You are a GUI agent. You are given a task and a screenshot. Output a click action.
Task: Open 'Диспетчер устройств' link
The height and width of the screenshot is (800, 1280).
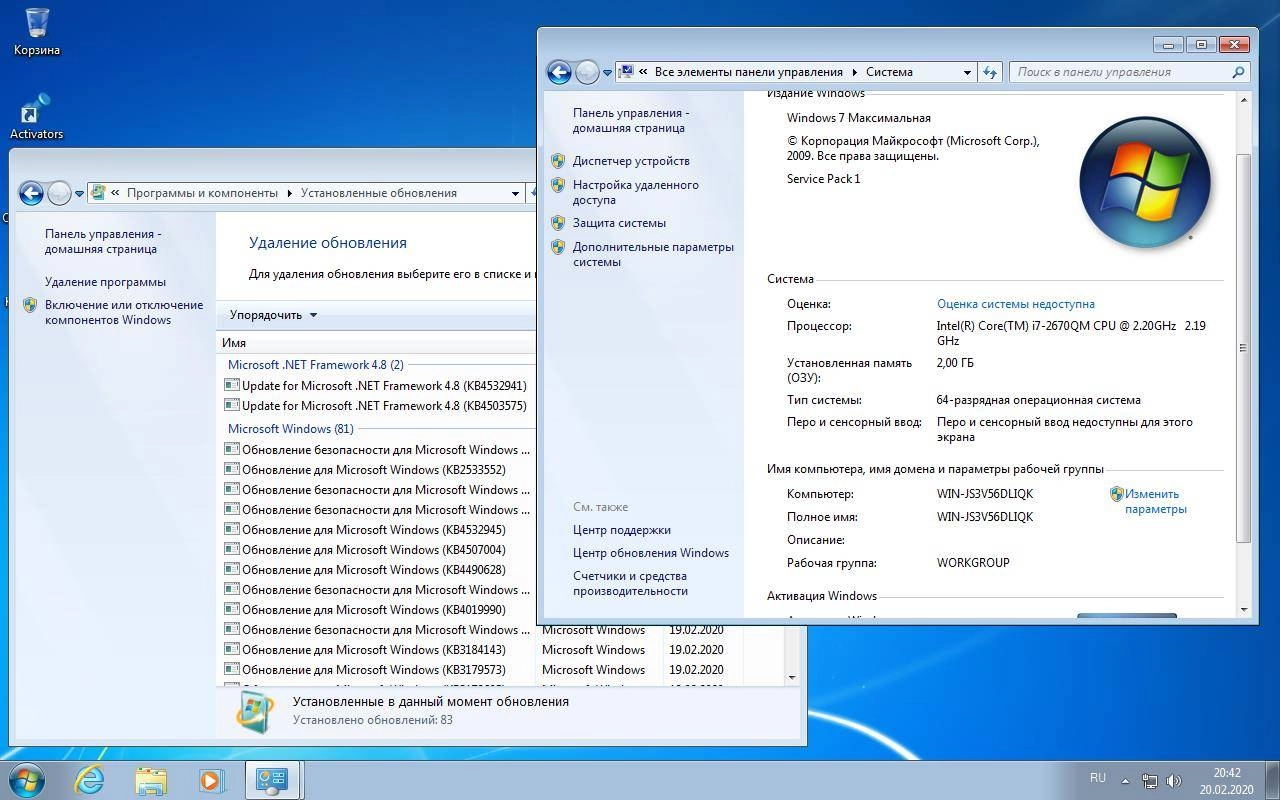[x=631, y=161]
